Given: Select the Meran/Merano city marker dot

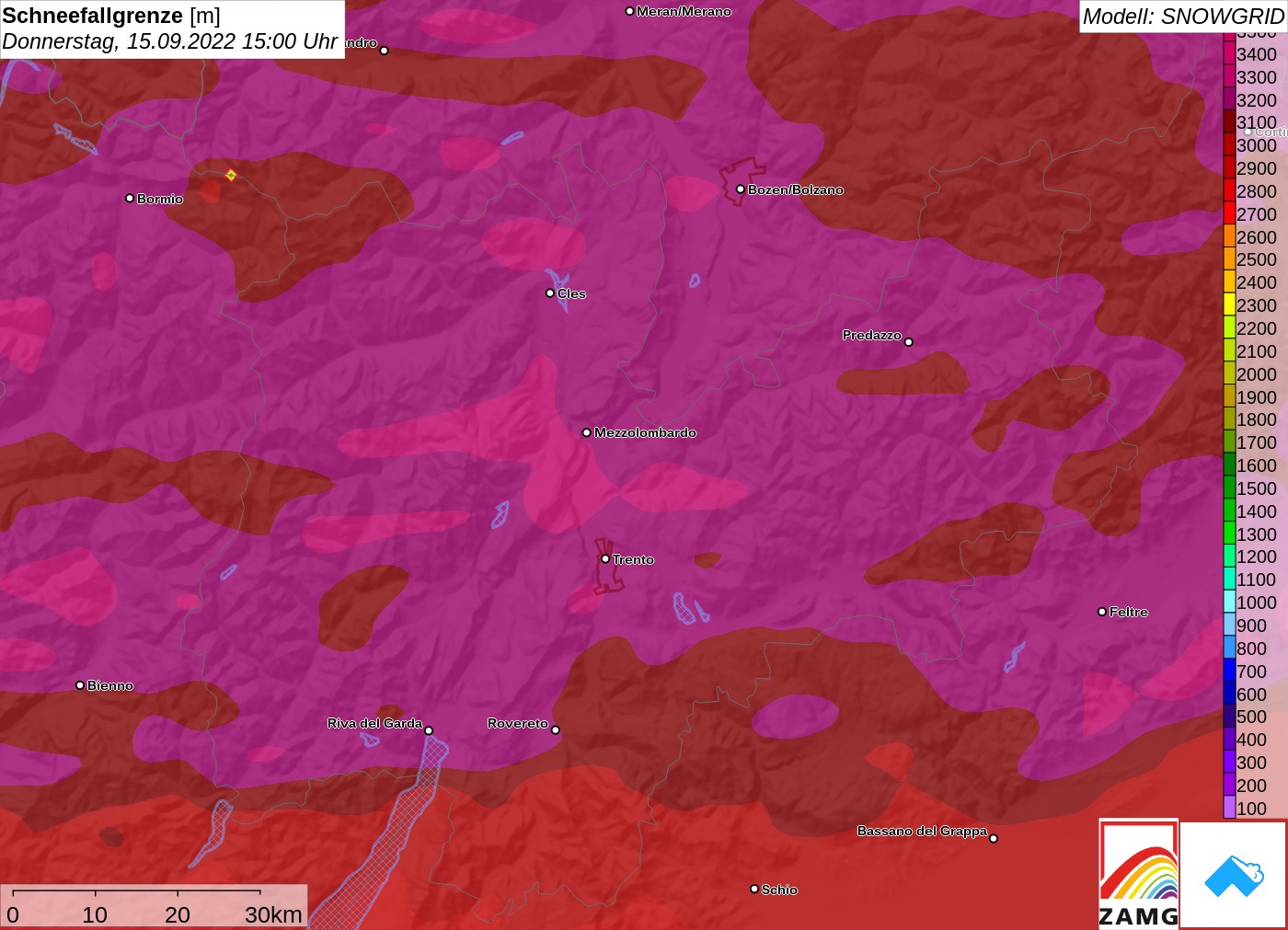Looking at the screenshot, I should (629, 11).
